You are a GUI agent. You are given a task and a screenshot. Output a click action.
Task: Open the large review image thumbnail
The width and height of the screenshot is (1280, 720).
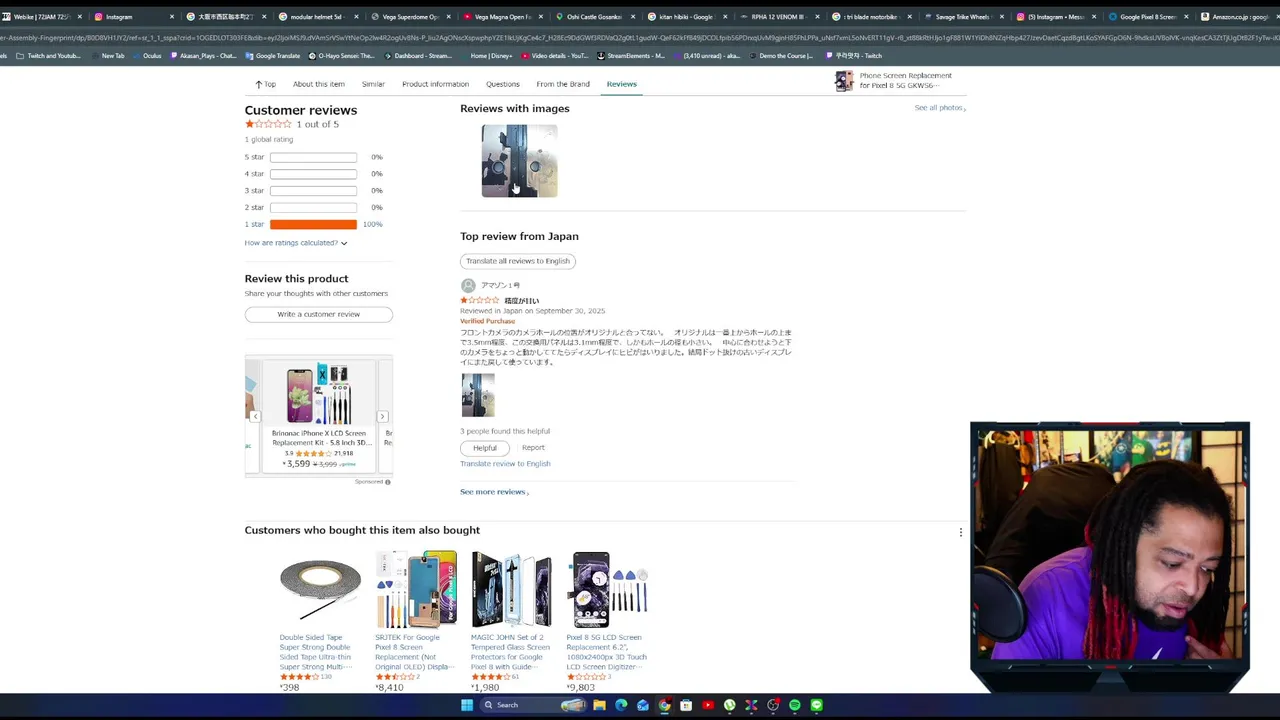[519, 161]
